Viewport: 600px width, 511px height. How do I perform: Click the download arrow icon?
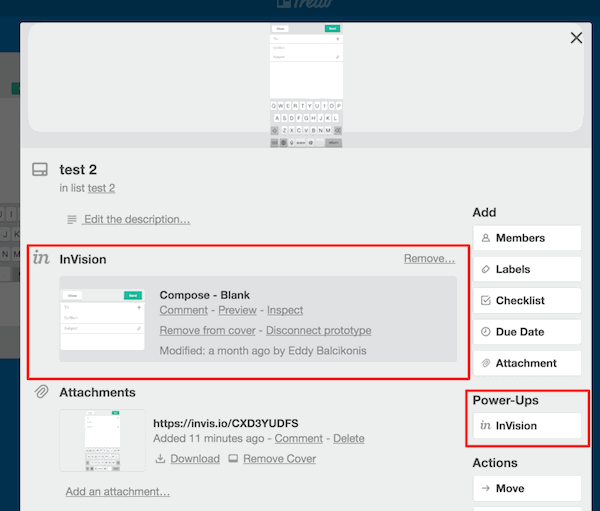coord(160,459)
